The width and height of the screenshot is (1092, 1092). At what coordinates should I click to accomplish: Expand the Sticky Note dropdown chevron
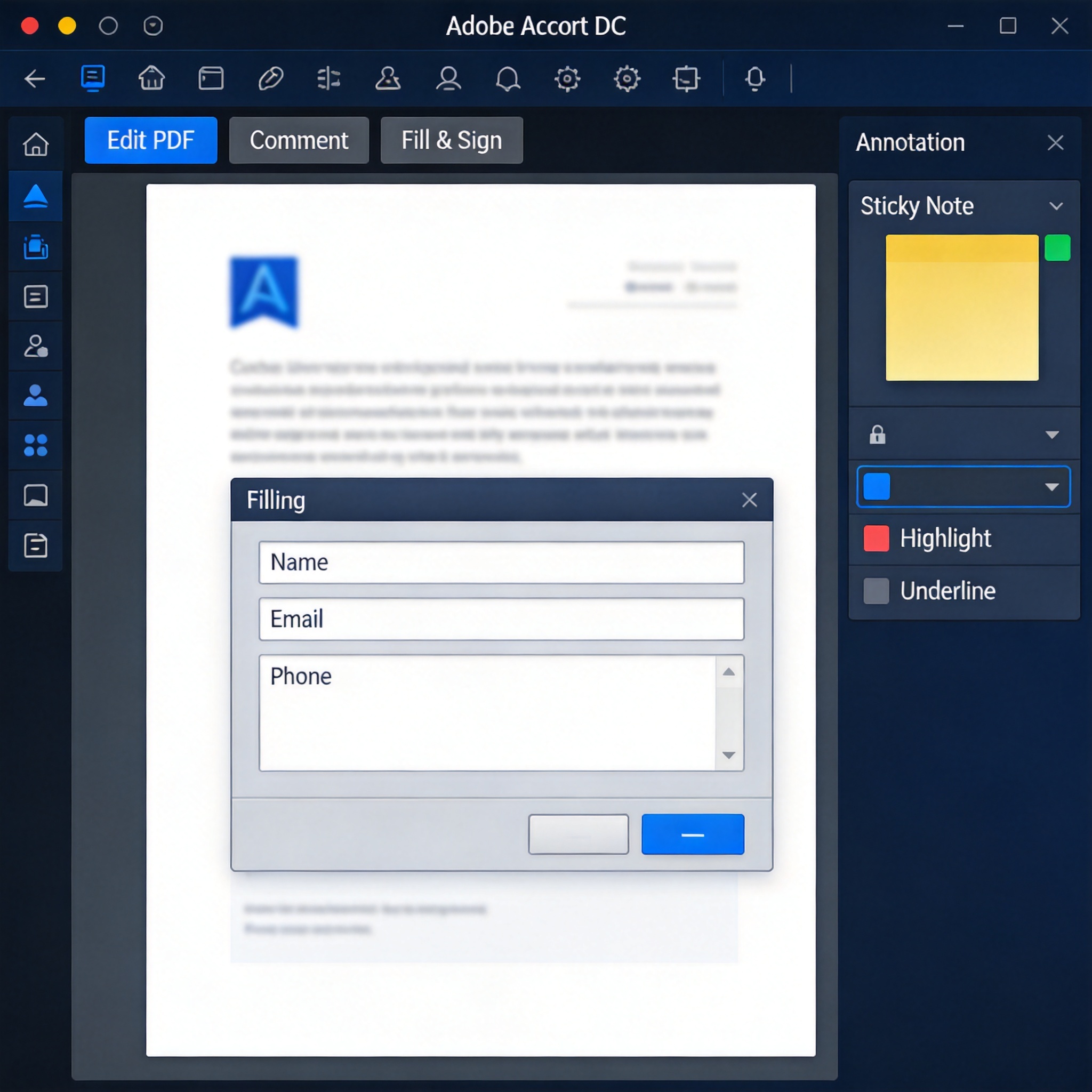click(1056, 206)
